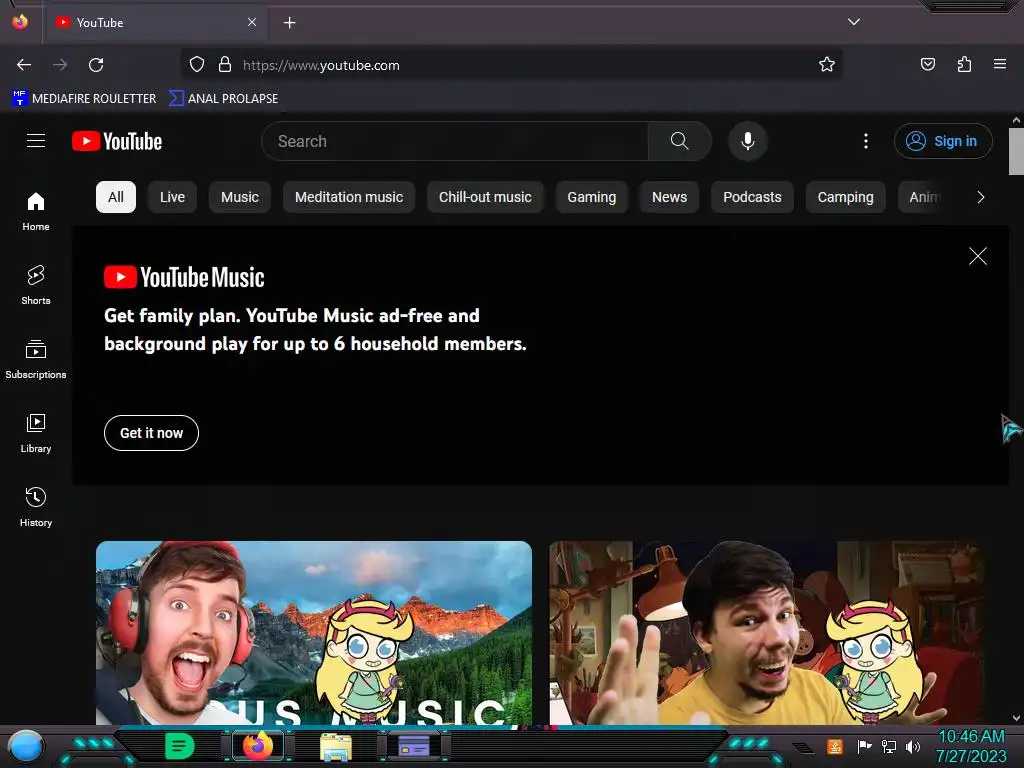Screen dimensions: 1024x768
Task: Open the tracking protection shield icon
Action: [197, 65]
